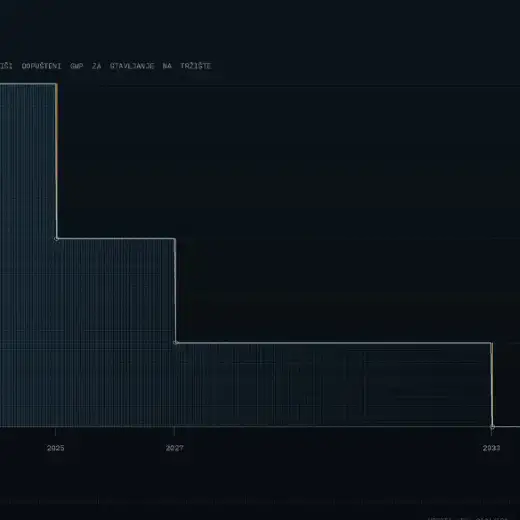Click the shaded area under the 2027–2033 step

[333, 385]
